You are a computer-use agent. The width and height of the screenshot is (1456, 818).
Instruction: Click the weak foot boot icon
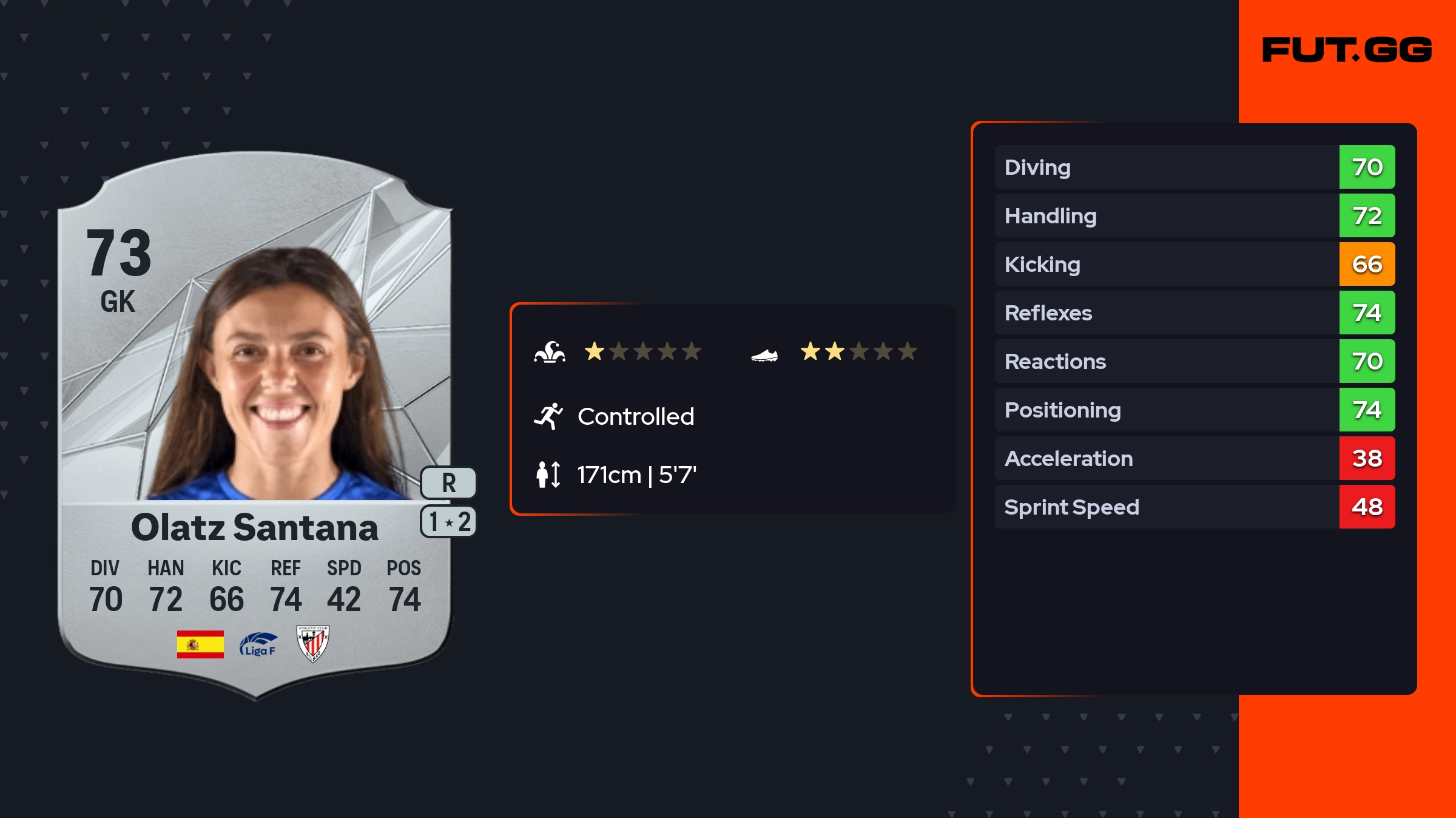click(x=764, y=355)
